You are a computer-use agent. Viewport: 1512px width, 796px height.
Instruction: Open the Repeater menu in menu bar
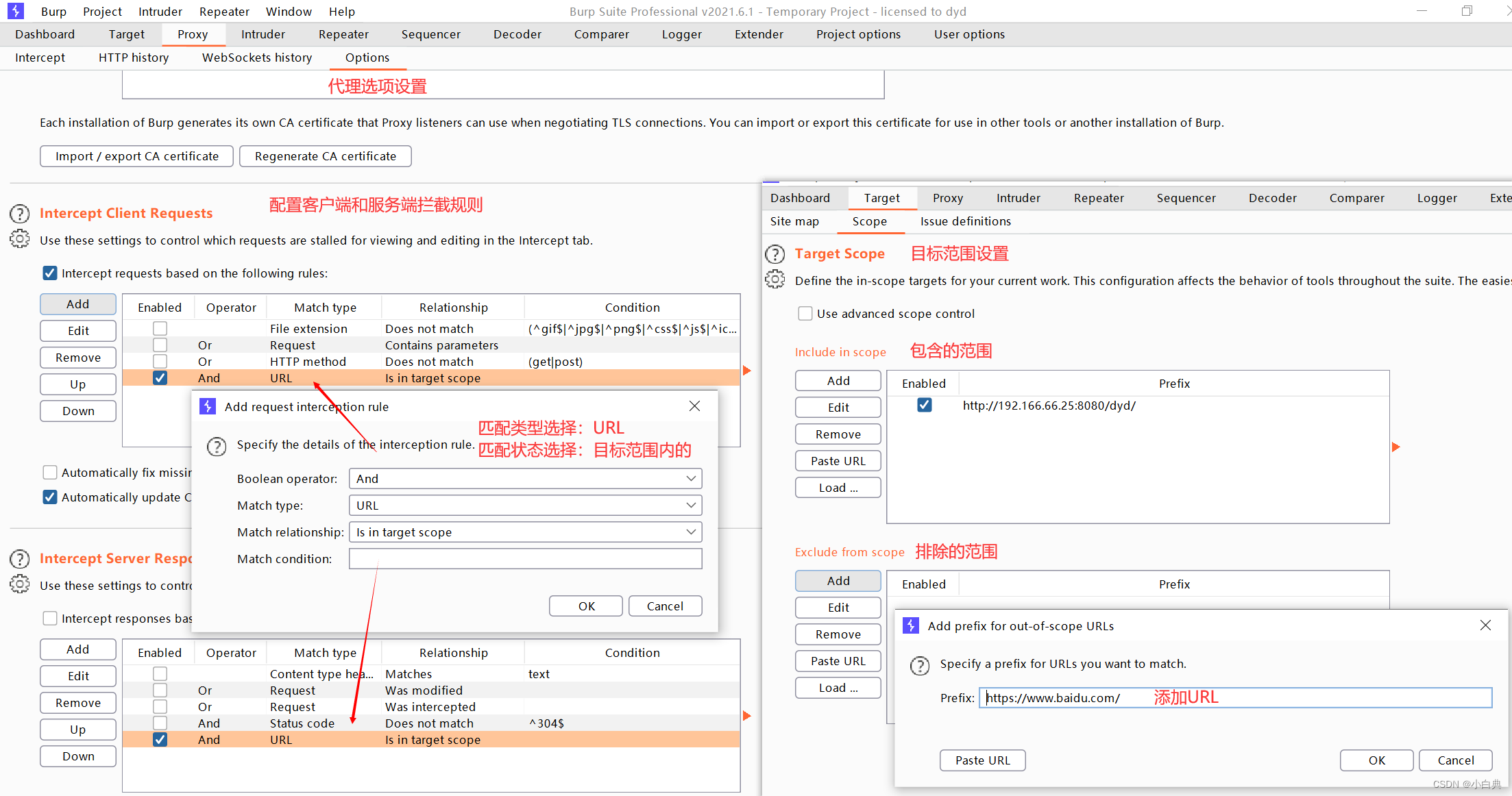pyautogui.click(x=224, y=12)
